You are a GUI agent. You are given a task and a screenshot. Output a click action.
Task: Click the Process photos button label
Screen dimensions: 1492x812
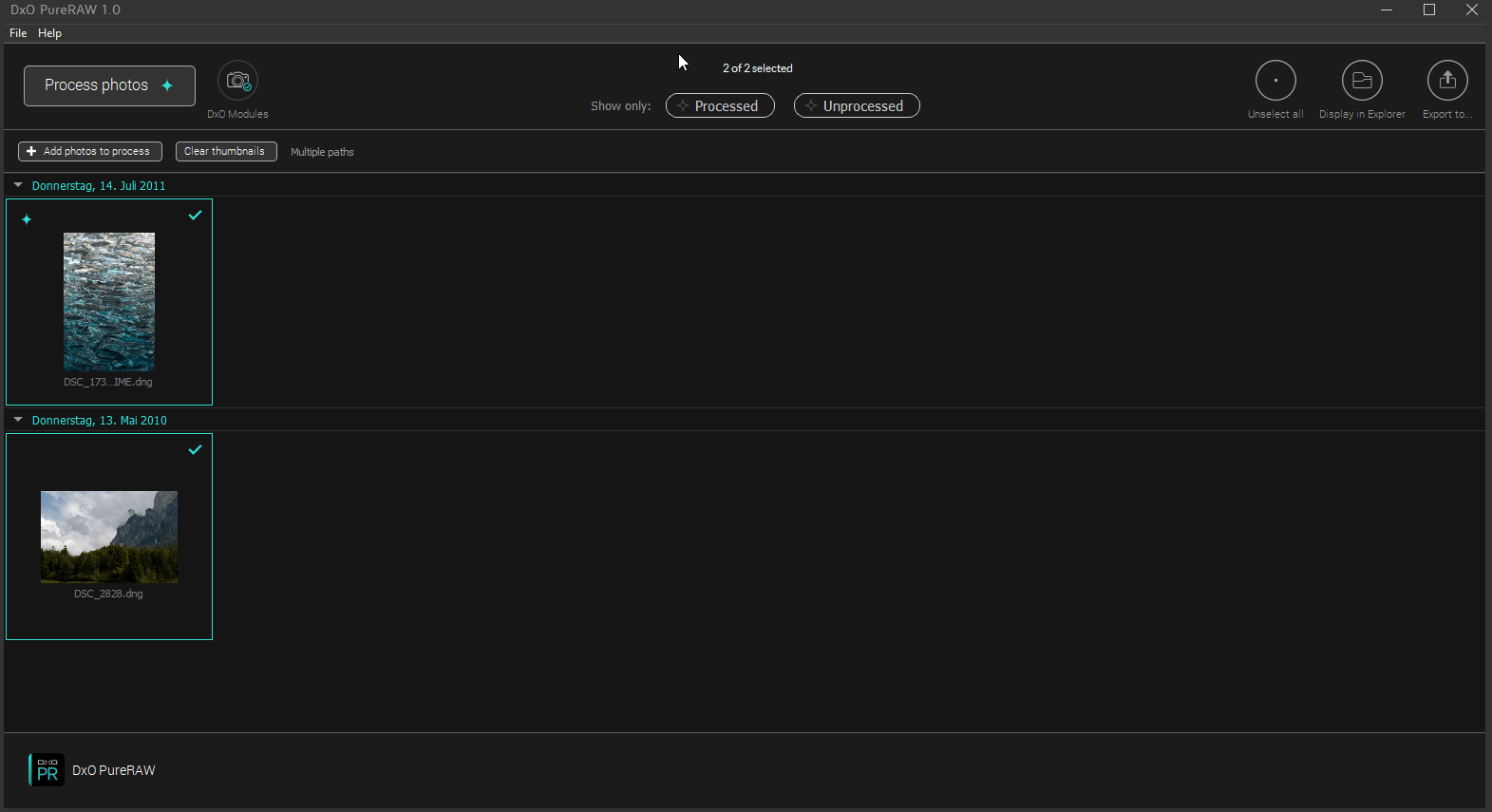[96, 85]
